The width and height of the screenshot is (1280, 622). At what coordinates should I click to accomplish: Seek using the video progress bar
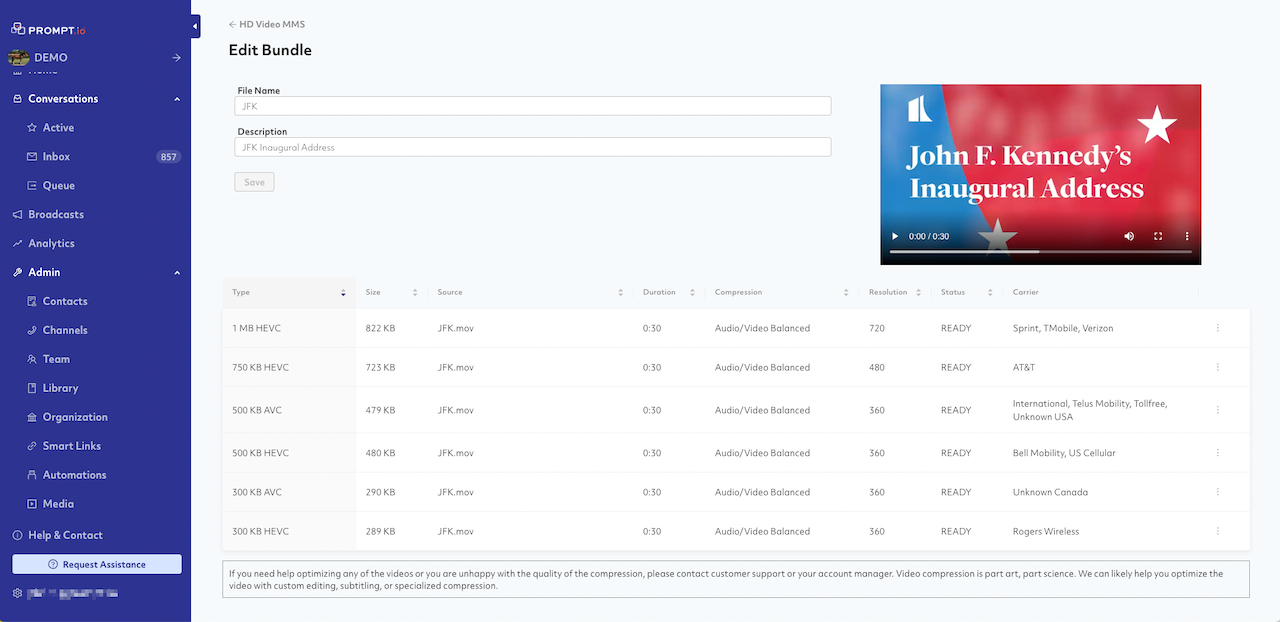[1040, 252]
